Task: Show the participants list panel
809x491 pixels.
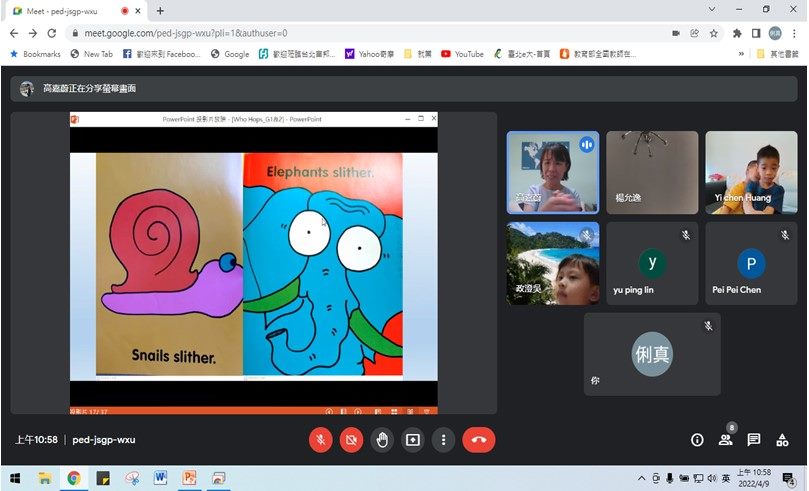Action: coord(726,440)
